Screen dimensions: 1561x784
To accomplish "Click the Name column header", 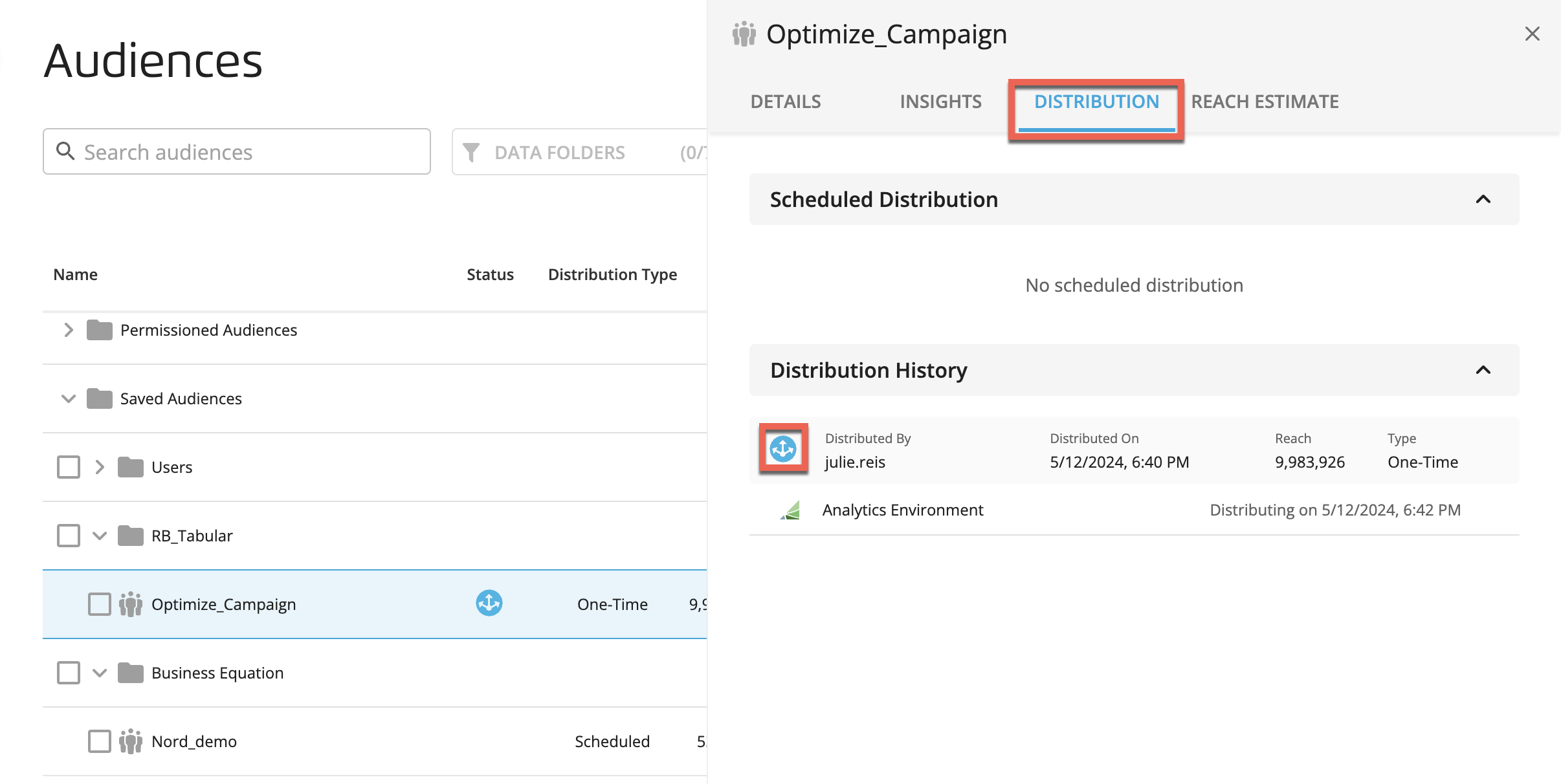I will [x=75, y=274].
